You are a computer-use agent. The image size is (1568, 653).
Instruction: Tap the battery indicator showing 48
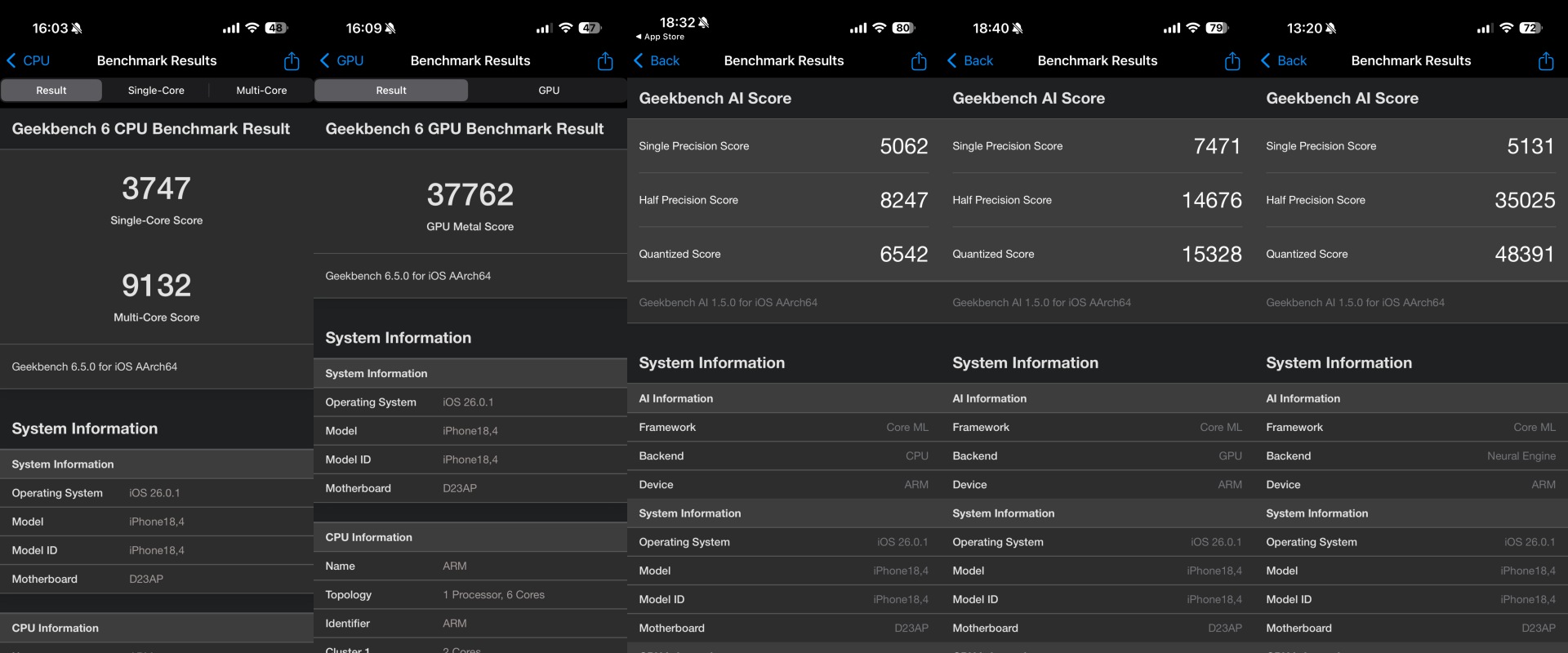tap(276, 28)
